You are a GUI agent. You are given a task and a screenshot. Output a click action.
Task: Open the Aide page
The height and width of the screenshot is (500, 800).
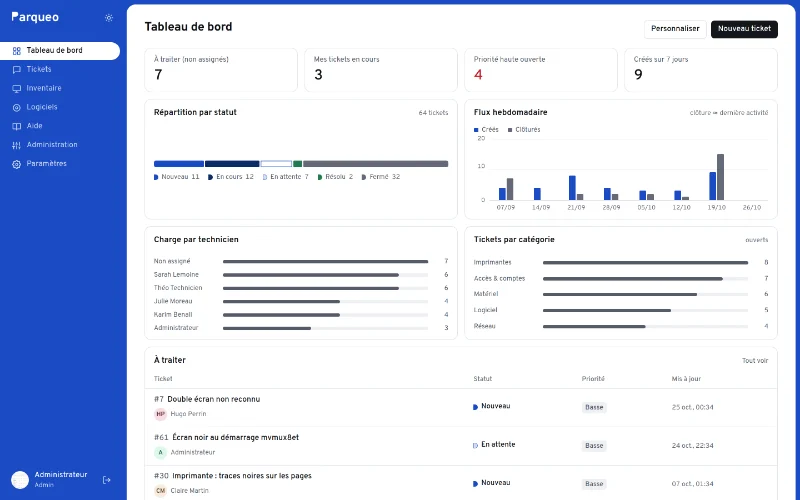click(x=60, y=126)
